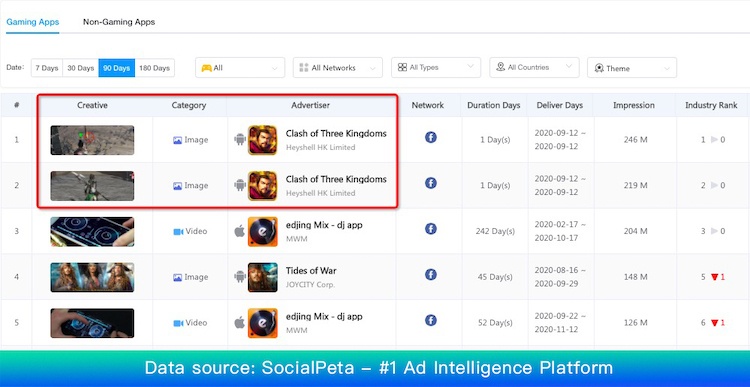
Task: Click edjing Mix app icon in row 3
Action: (263, 232)
